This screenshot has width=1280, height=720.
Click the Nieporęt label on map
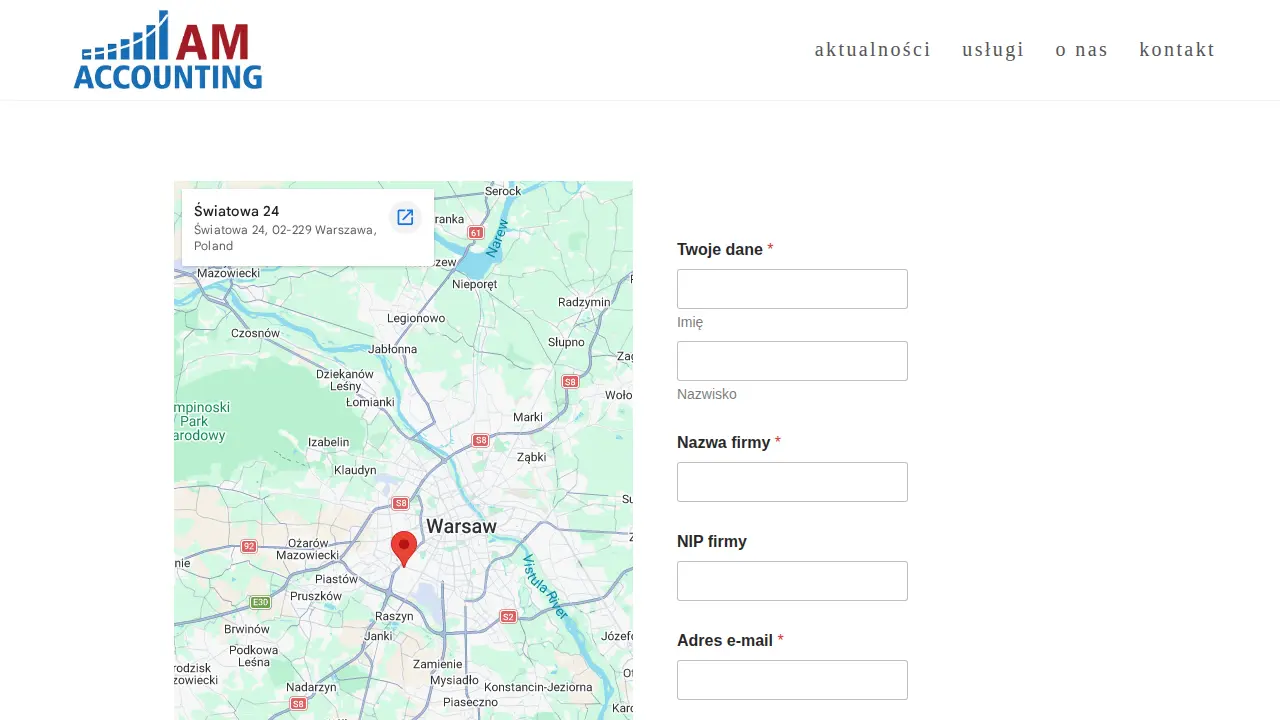point(475,284)
